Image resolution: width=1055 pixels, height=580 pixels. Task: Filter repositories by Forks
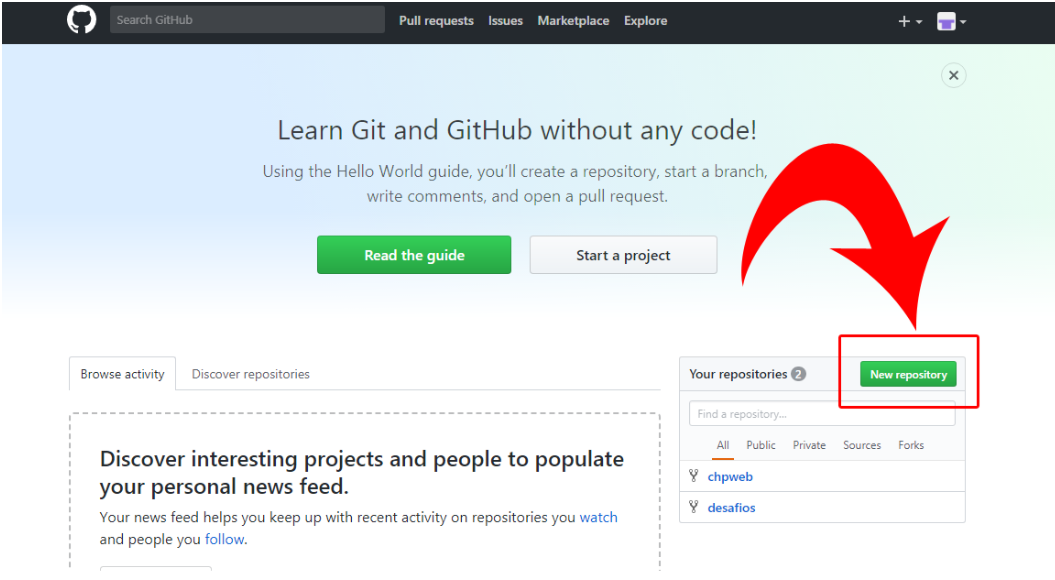coord(911,445)
